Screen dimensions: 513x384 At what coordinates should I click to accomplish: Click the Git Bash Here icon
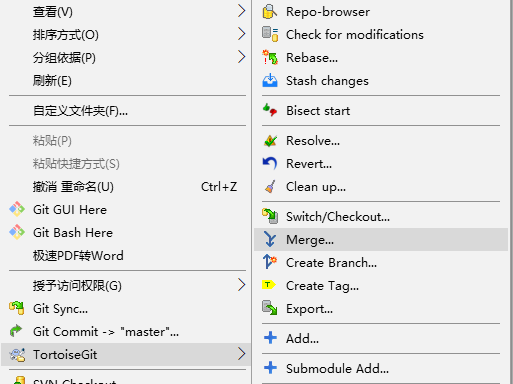(x=17, y=232)
